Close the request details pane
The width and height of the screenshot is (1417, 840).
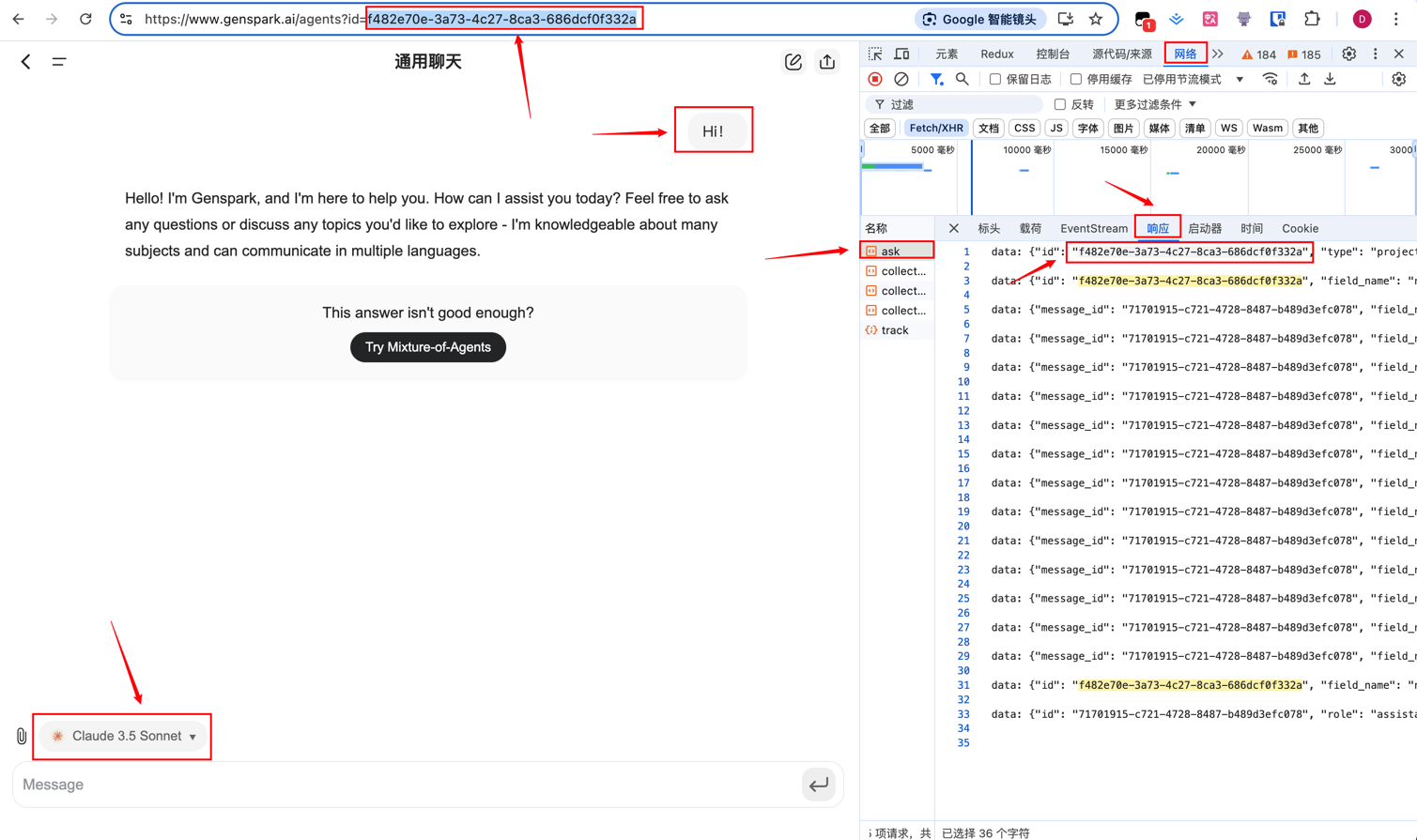[954, 229]
